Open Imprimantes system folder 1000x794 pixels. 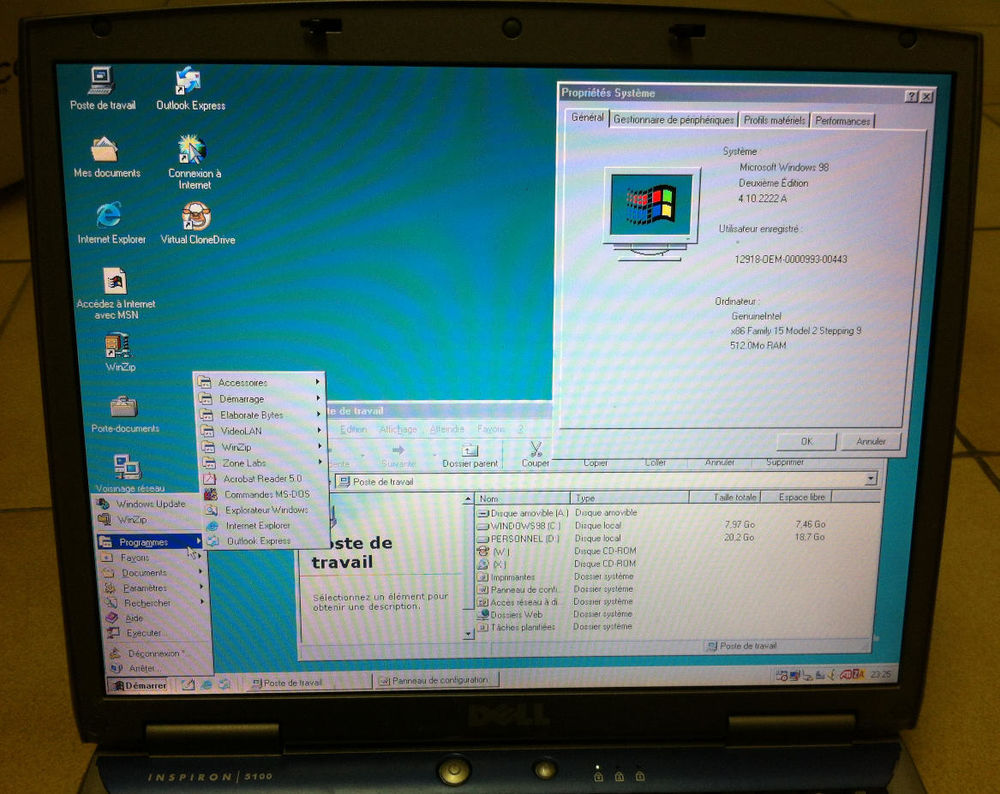click(506, 577)
